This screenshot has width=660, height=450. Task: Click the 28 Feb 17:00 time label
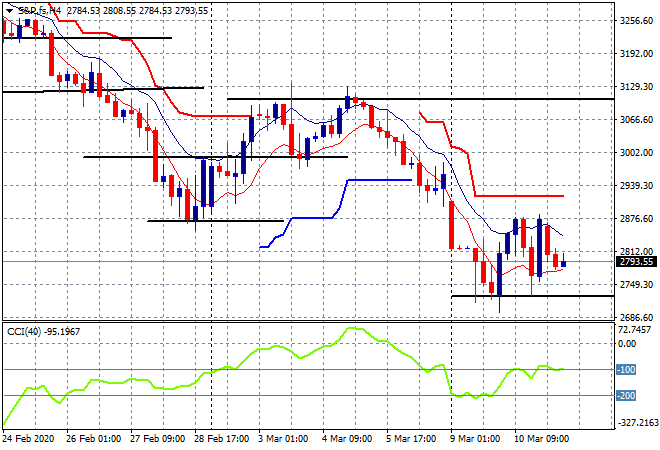221,439
